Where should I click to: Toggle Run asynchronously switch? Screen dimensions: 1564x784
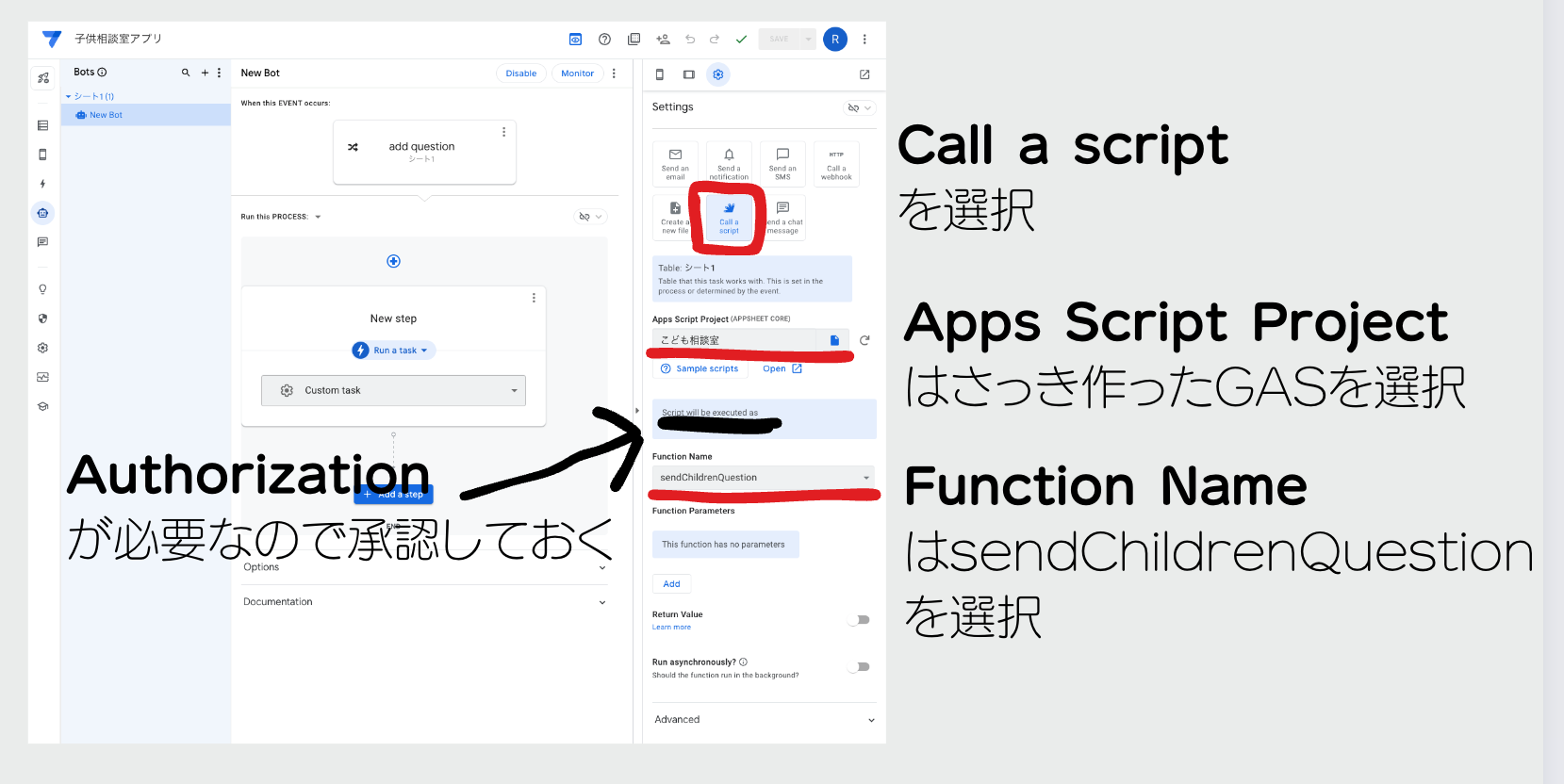(x=860, y=667)
